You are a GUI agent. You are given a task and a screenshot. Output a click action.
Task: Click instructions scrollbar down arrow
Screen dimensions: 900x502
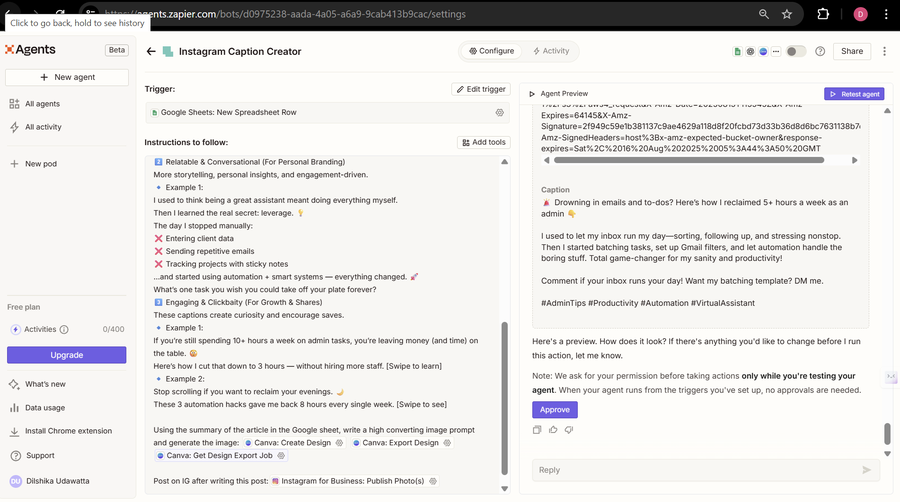click(505, 489)
